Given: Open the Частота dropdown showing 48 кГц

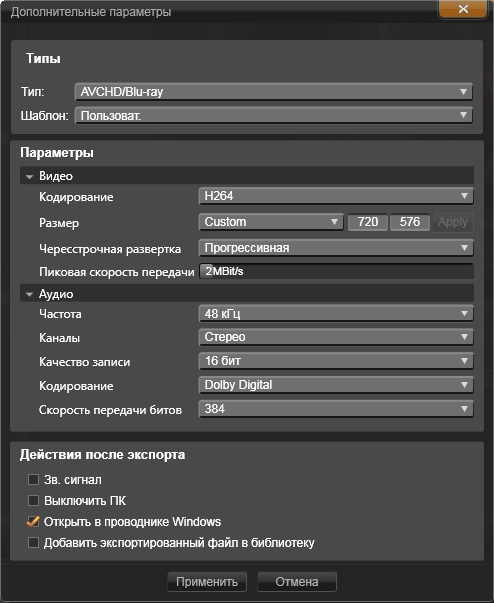Looking at the screenshot, I should coord(336,314).
